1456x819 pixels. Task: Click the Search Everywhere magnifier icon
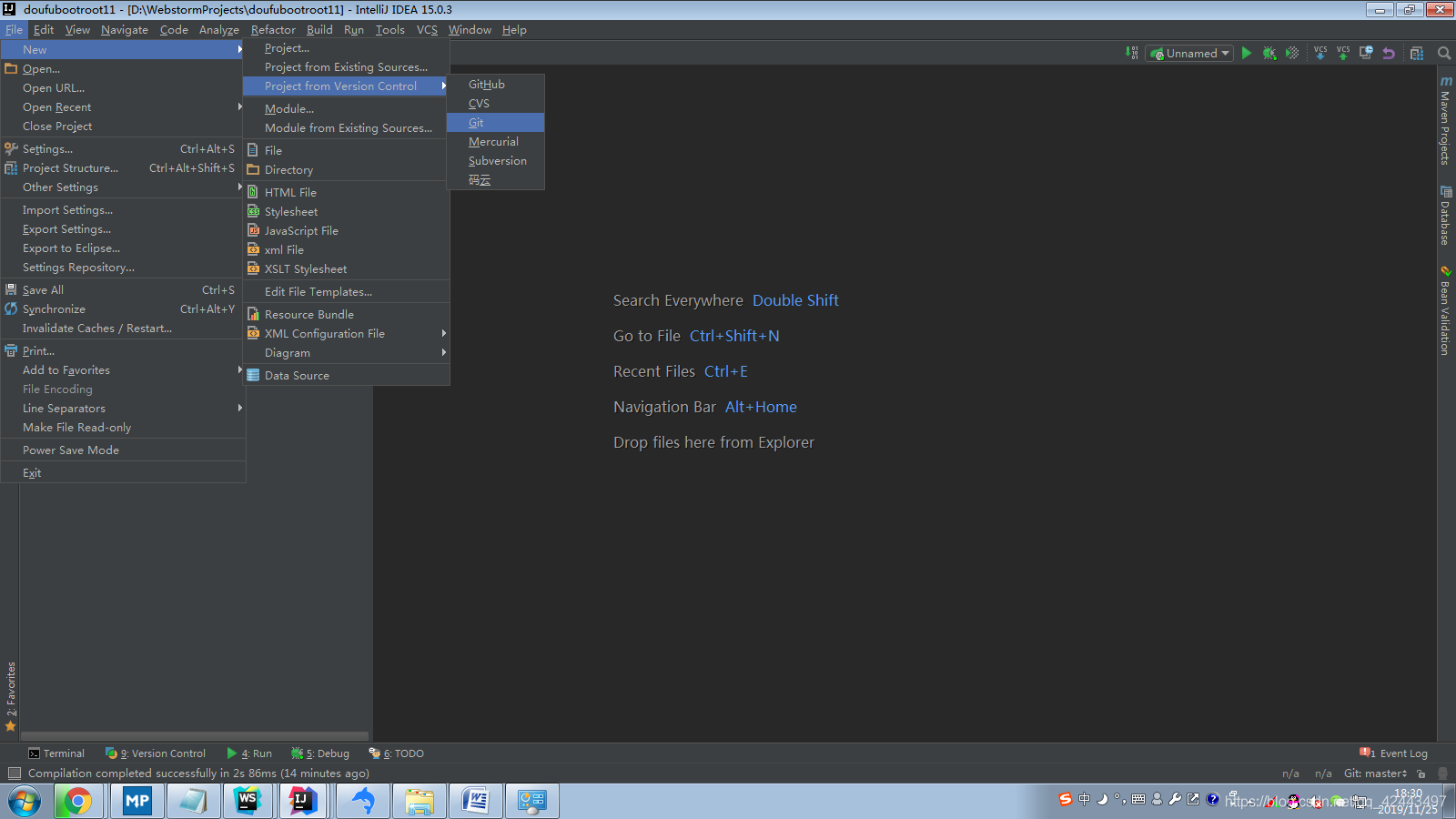[1444, 53]
